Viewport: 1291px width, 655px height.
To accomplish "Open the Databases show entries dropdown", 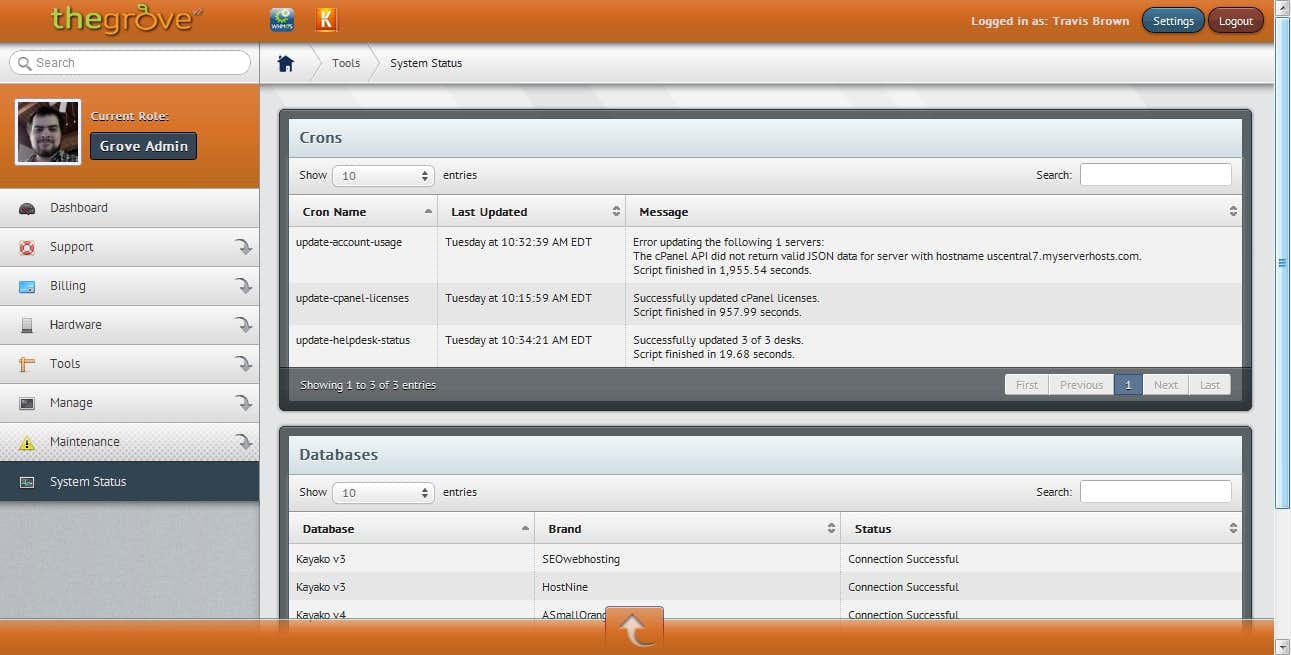I will click(x=383, y=493).
